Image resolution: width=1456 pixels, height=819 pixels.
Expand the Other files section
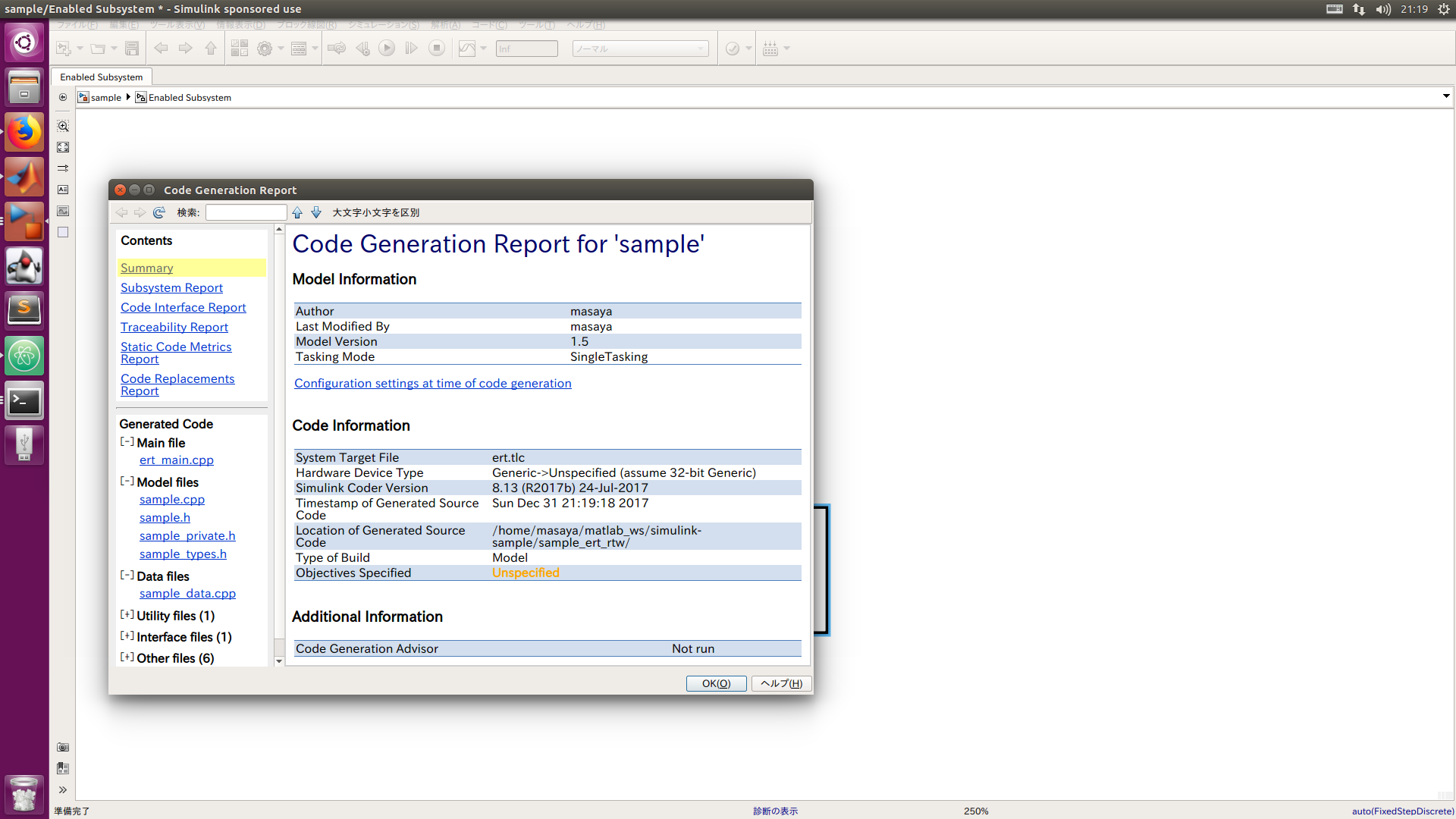point(127,657)
